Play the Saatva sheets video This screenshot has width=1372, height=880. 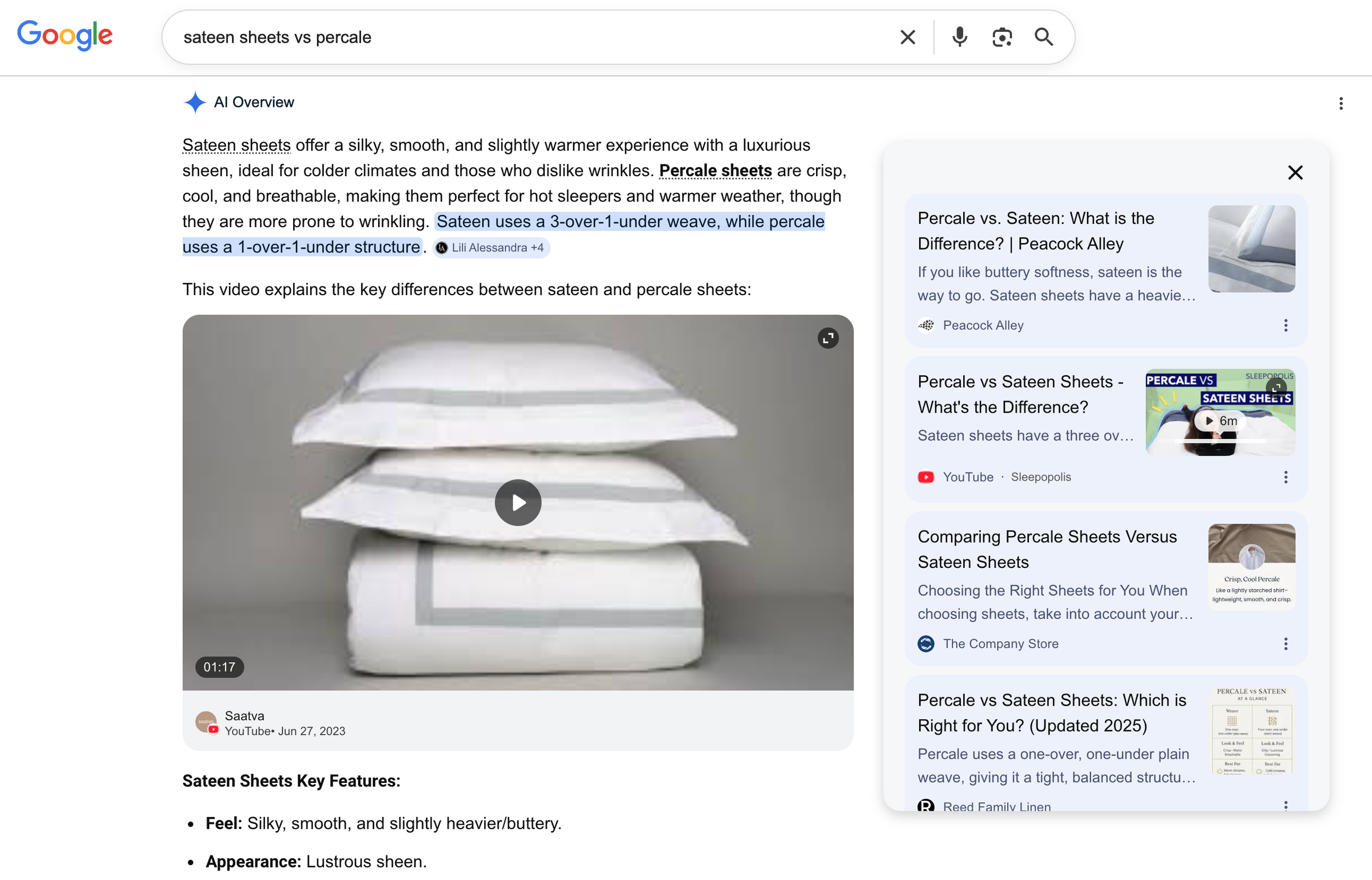coord(518,503)
